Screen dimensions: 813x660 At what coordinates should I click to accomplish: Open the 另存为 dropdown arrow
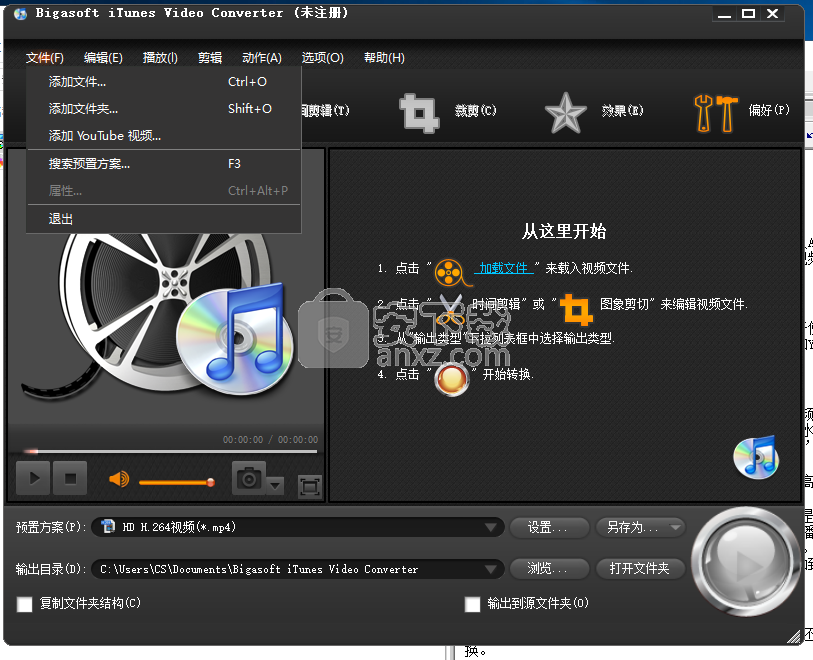[x=676, y=527]
